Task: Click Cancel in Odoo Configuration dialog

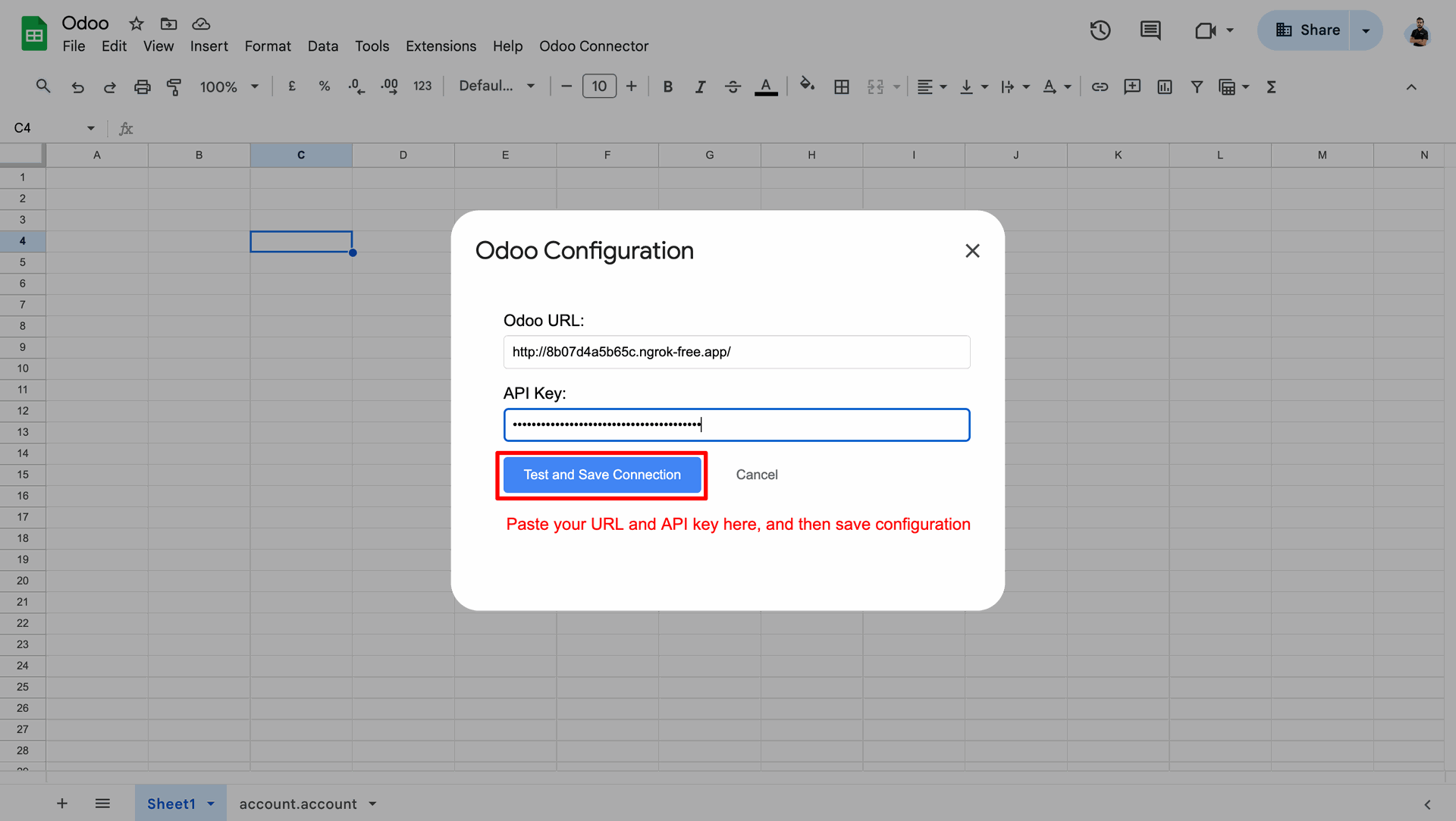Action: click(x=756, y=475)
